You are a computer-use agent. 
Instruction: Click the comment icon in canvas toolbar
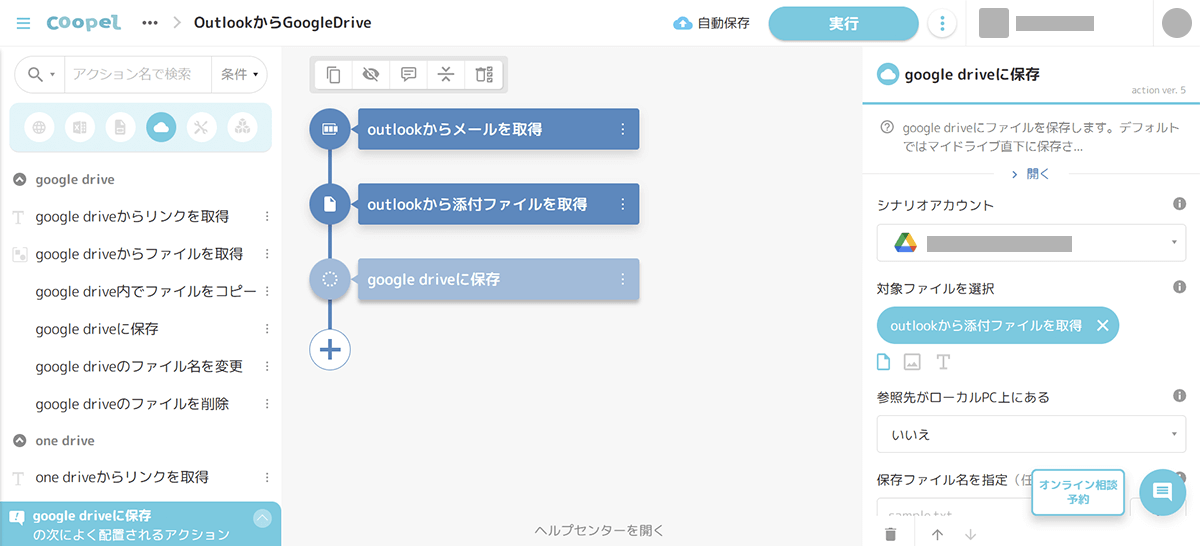pyautogui.click(x=408, y=74)
